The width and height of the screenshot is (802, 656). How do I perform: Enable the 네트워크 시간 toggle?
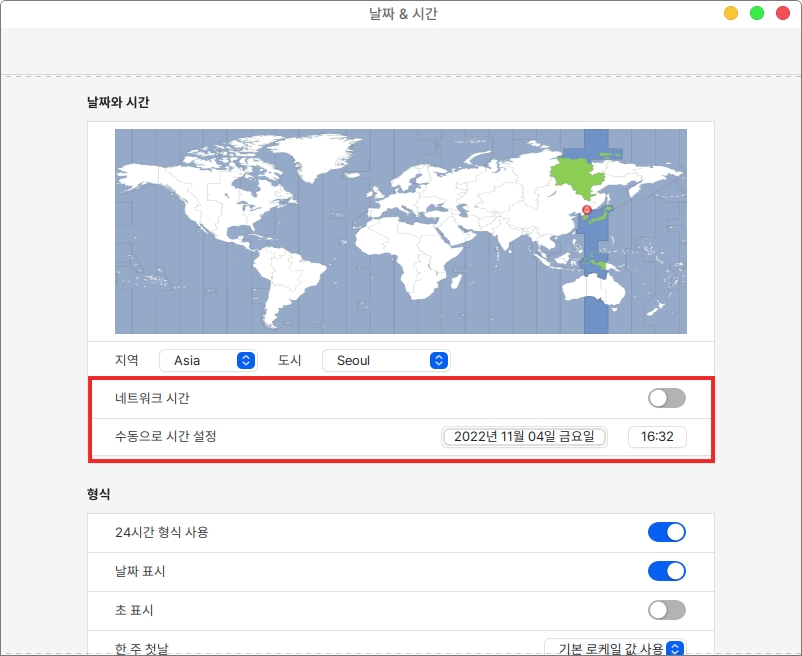(666, 398)
